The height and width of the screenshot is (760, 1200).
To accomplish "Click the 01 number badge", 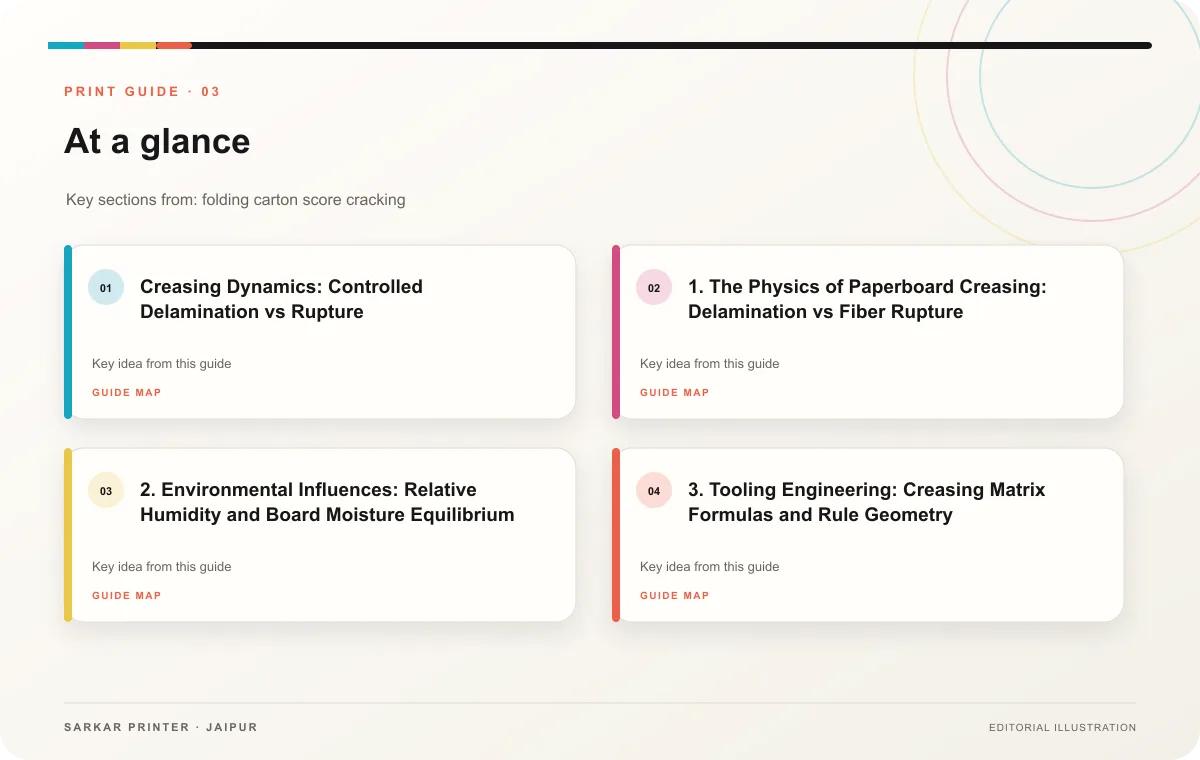I will (x=106, y=288).
